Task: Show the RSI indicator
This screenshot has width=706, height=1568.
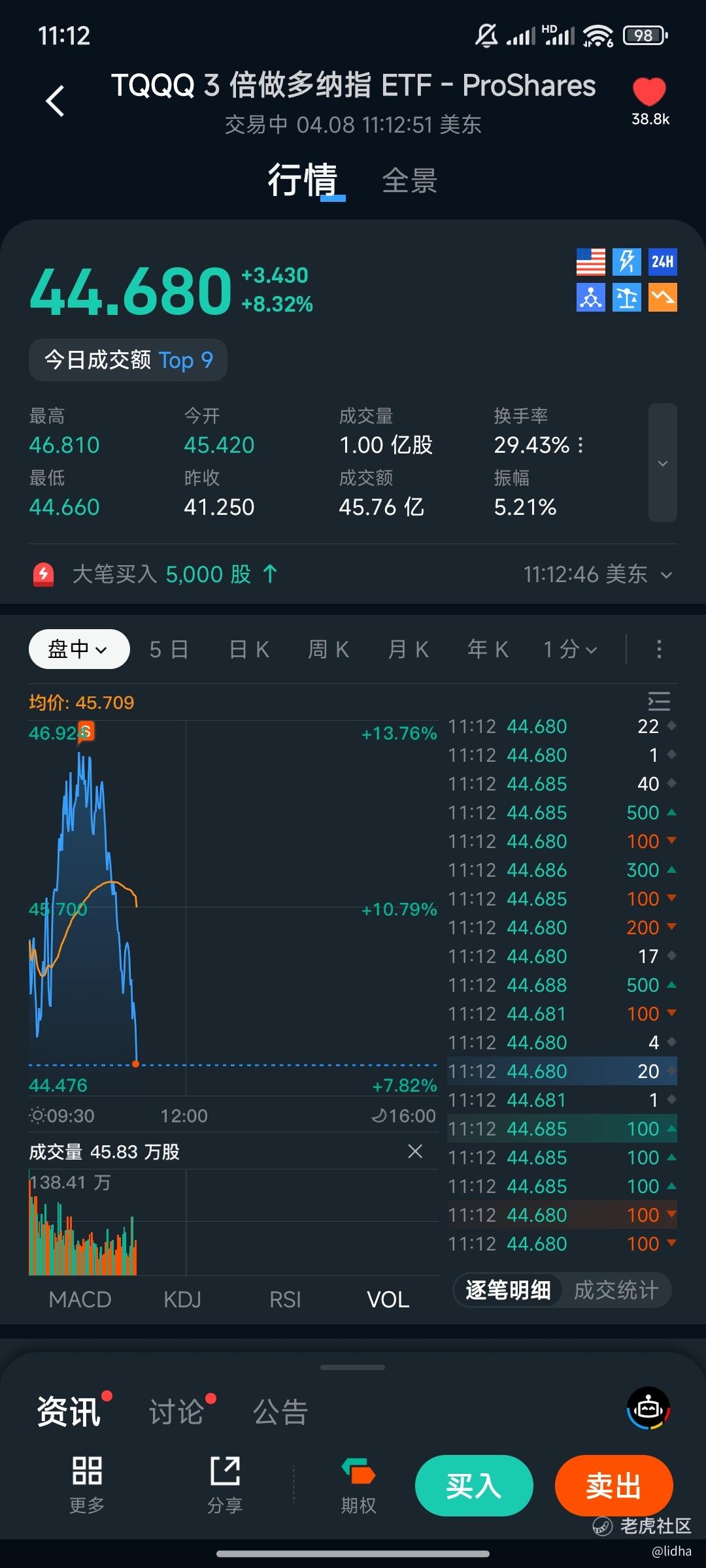Action: [286, 1299]
